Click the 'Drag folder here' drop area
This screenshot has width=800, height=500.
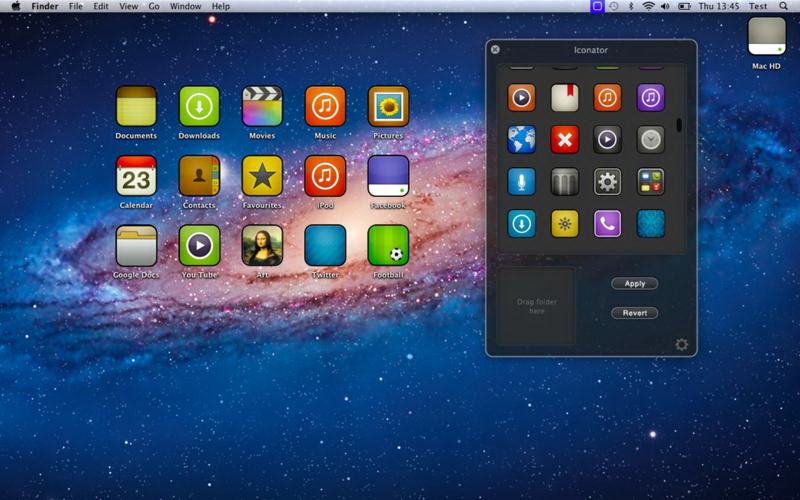(537, 306)
